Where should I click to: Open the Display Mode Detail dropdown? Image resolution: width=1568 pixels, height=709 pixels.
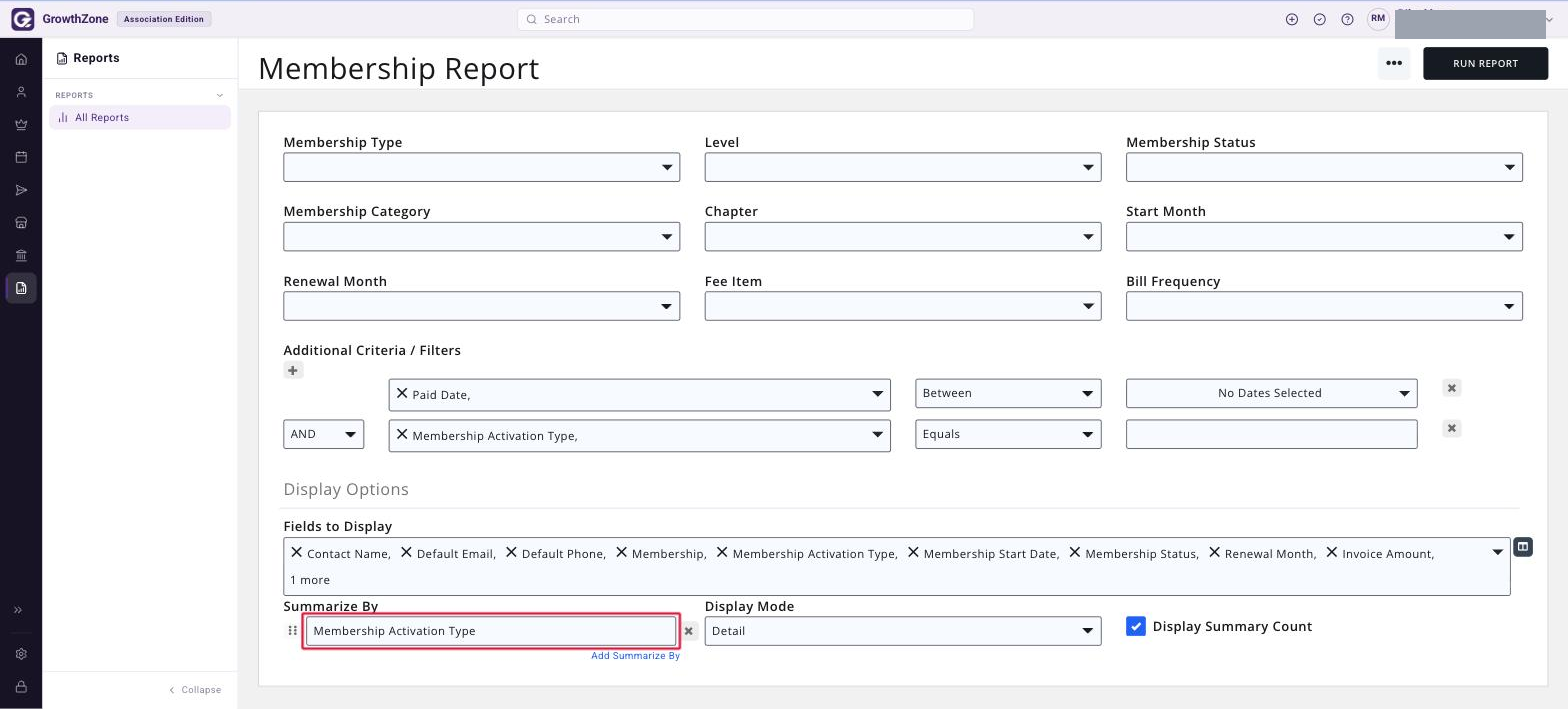903,631
